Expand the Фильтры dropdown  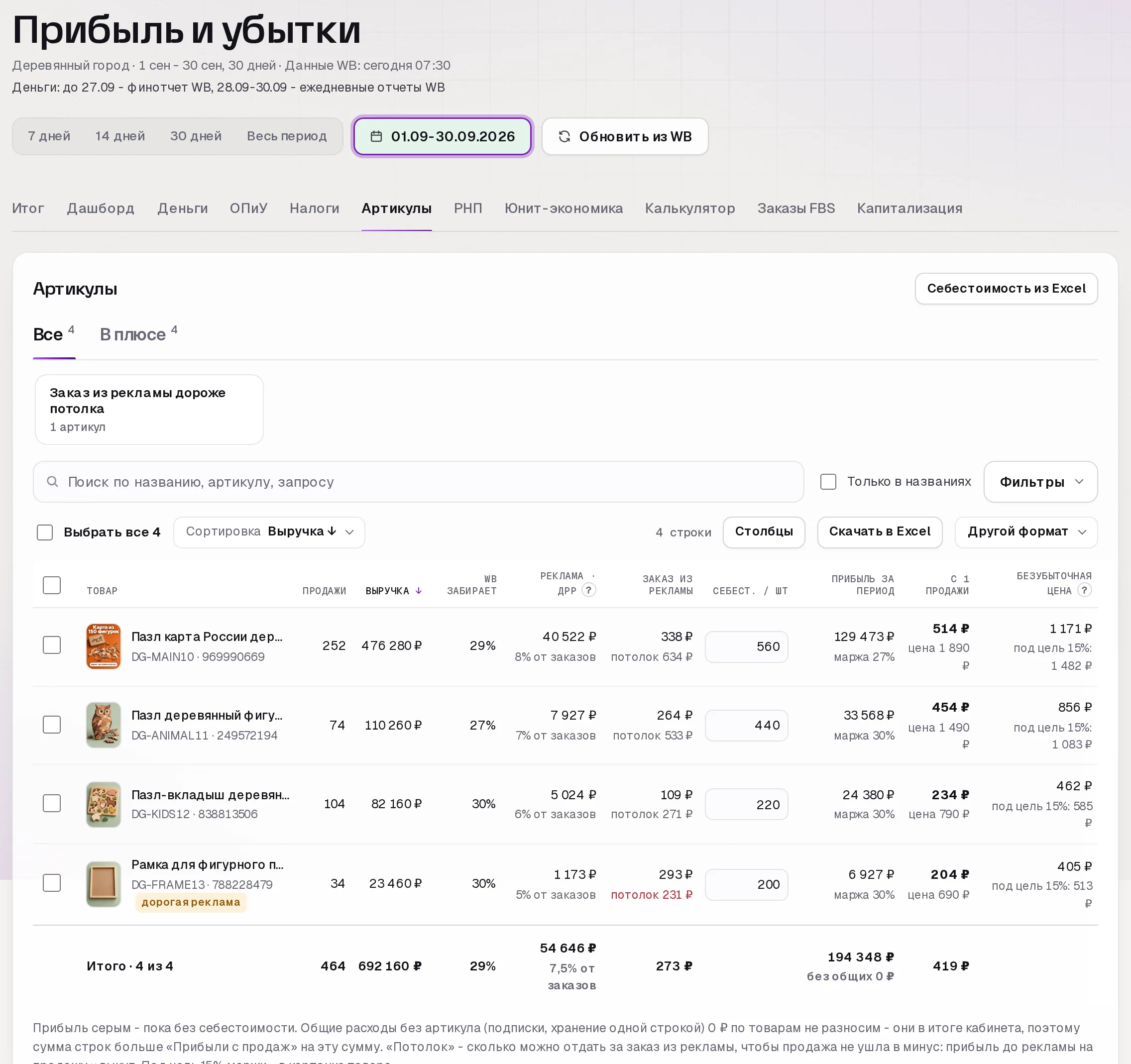tap(1040, 482)
